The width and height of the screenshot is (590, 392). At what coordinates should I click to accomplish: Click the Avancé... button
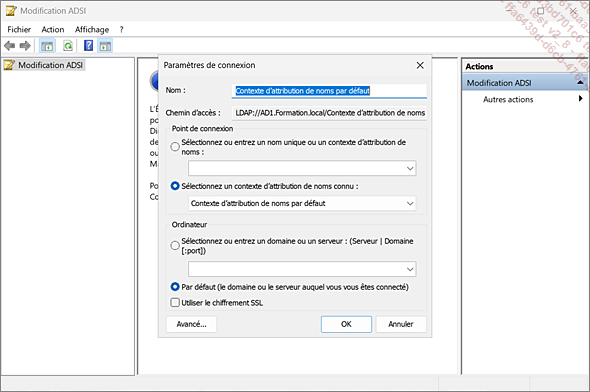click(192, 324)
